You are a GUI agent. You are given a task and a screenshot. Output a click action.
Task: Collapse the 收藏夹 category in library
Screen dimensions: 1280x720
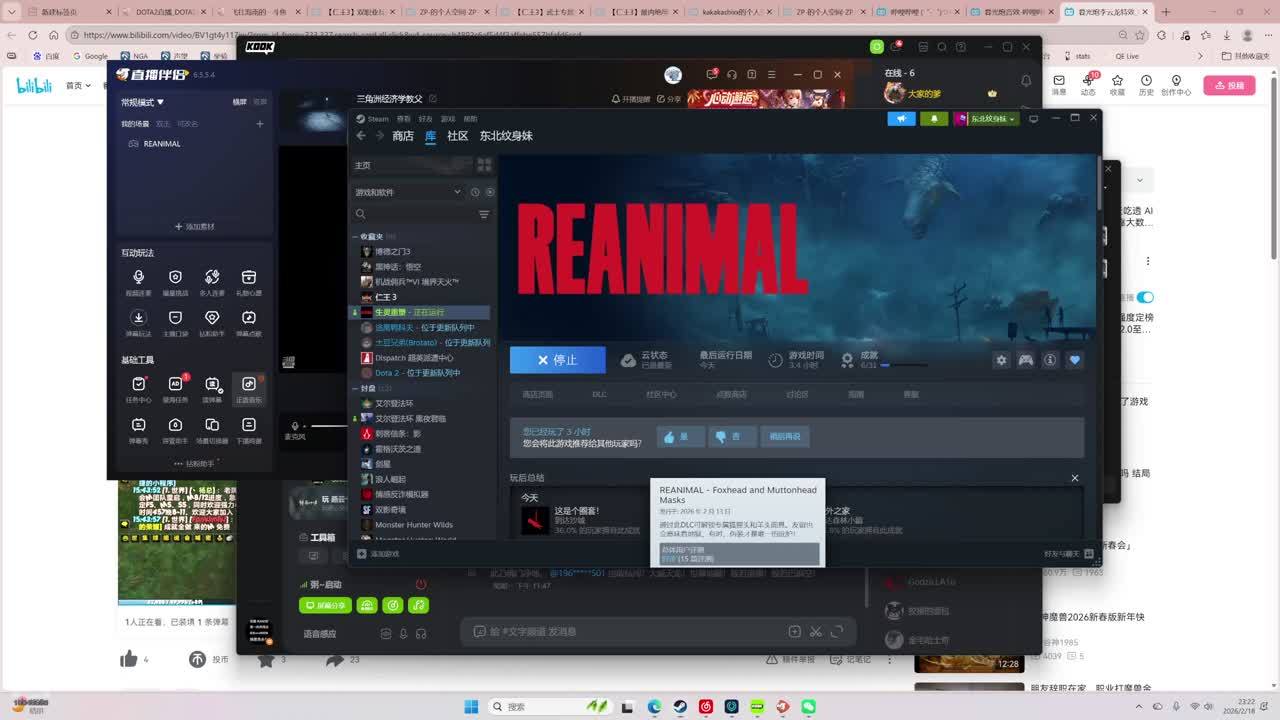[x=355, y=237]
